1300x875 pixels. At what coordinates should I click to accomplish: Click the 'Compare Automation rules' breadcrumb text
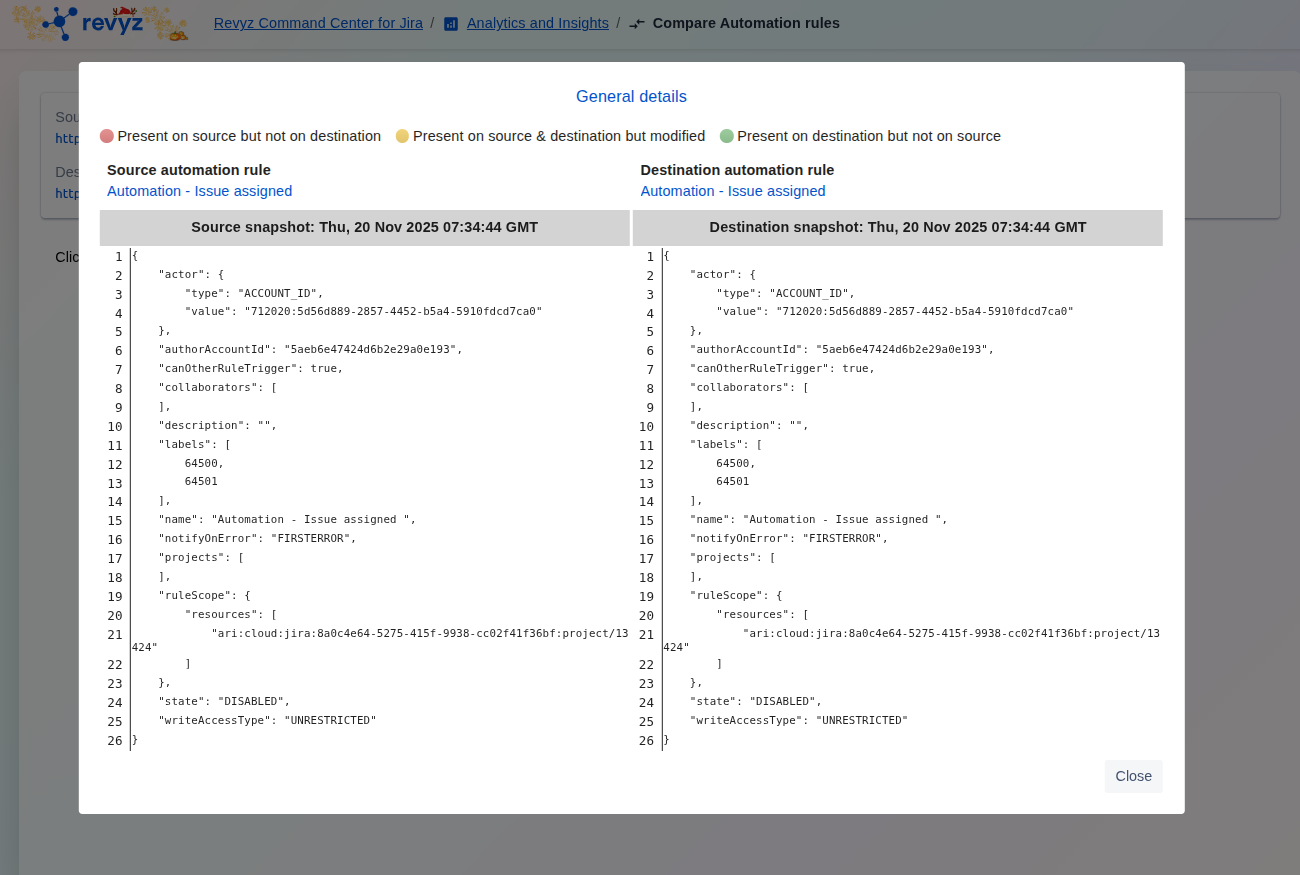coord(746,23)
